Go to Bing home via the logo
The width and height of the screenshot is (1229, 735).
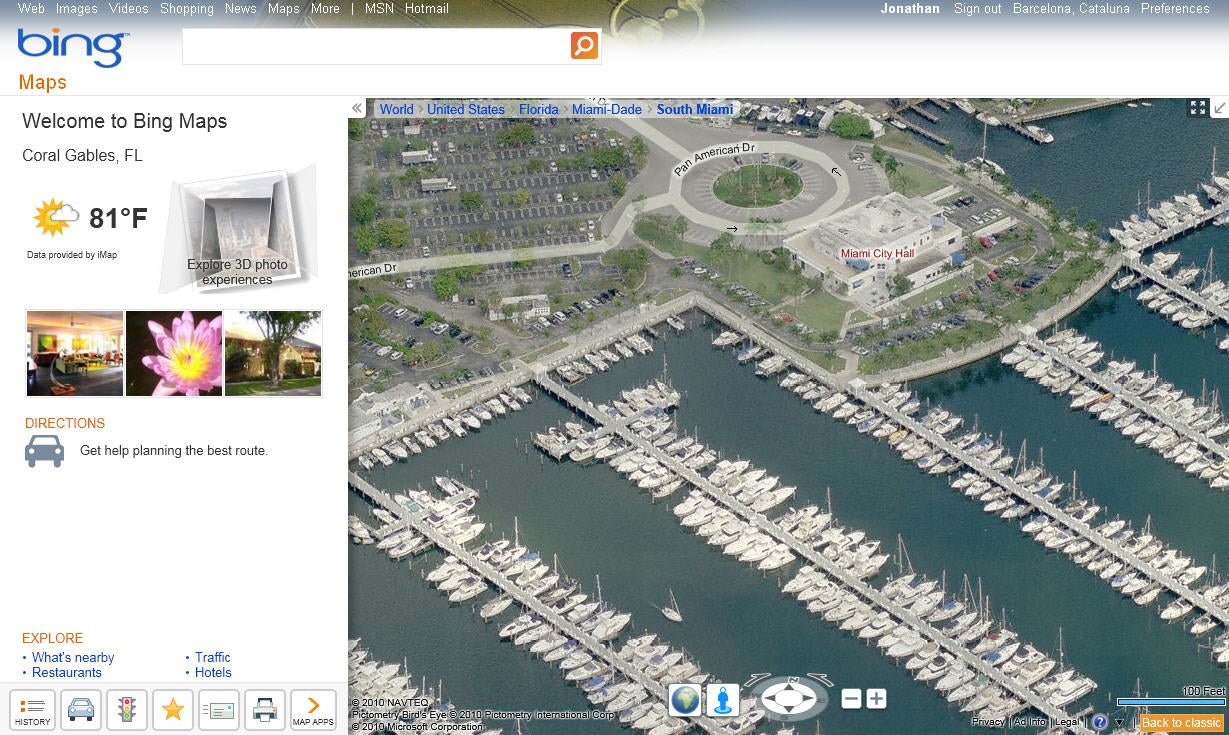tap(73, 48)
